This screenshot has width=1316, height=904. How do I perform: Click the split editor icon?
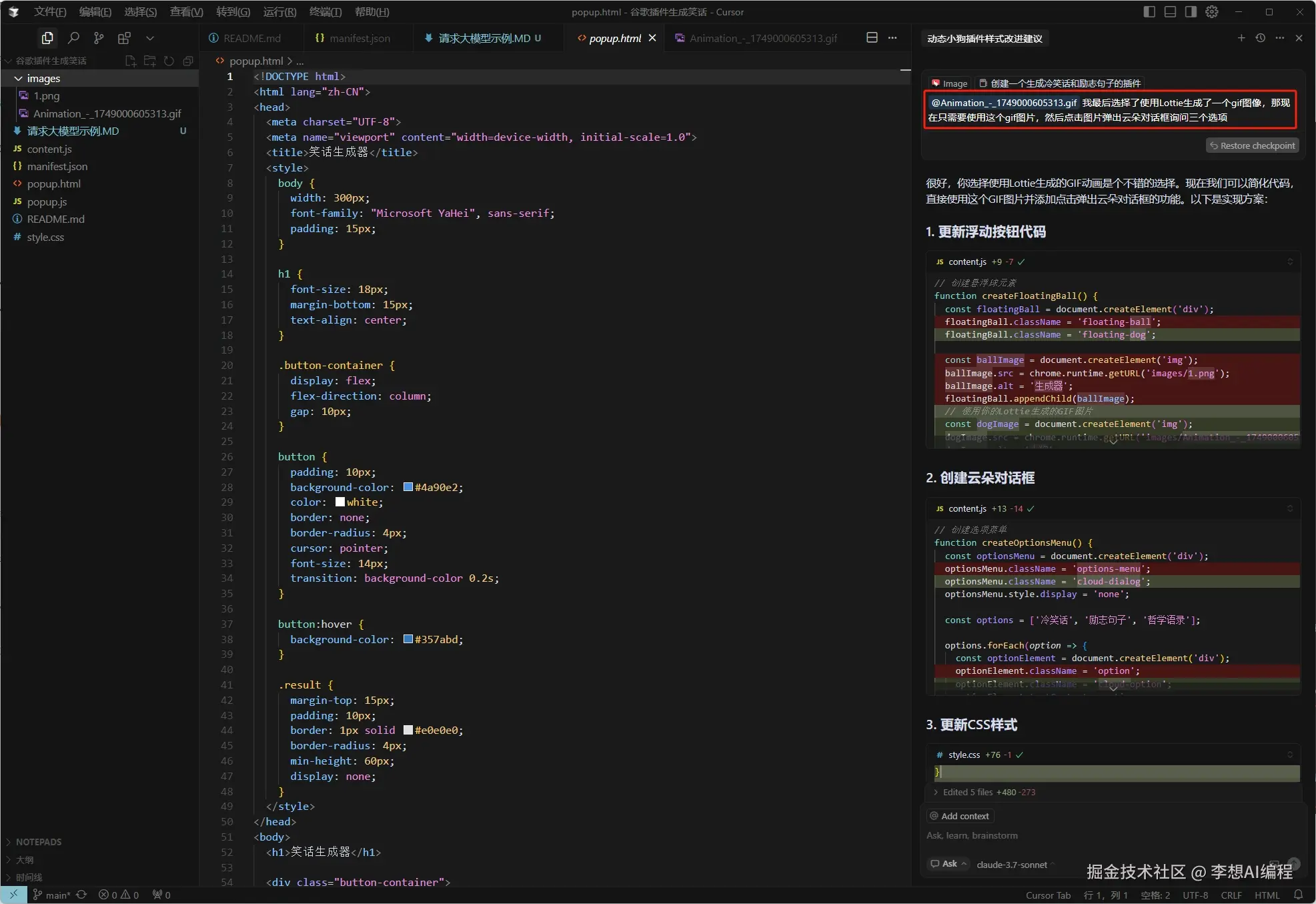tap(872, 38)
